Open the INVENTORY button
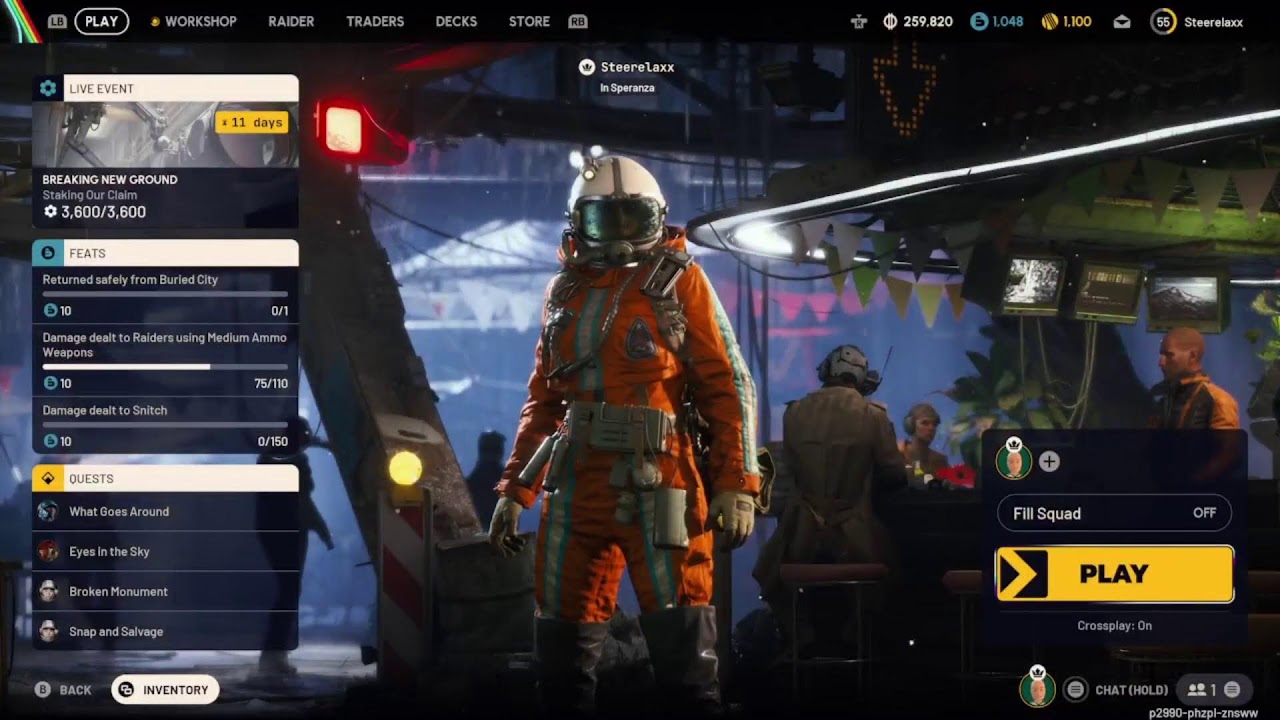This screenshot has width=1280, height=720. [165, 690]
